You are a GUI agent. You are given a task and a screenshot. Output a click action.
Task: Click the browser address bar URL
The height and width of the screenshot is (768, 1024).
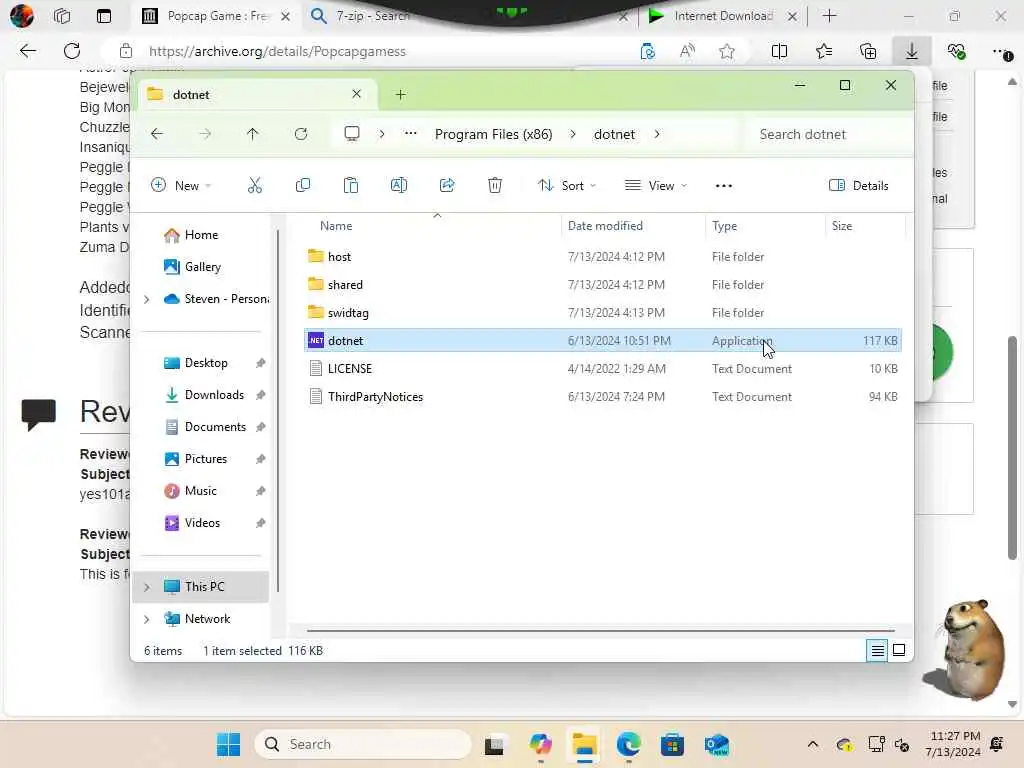pos(277,52)
